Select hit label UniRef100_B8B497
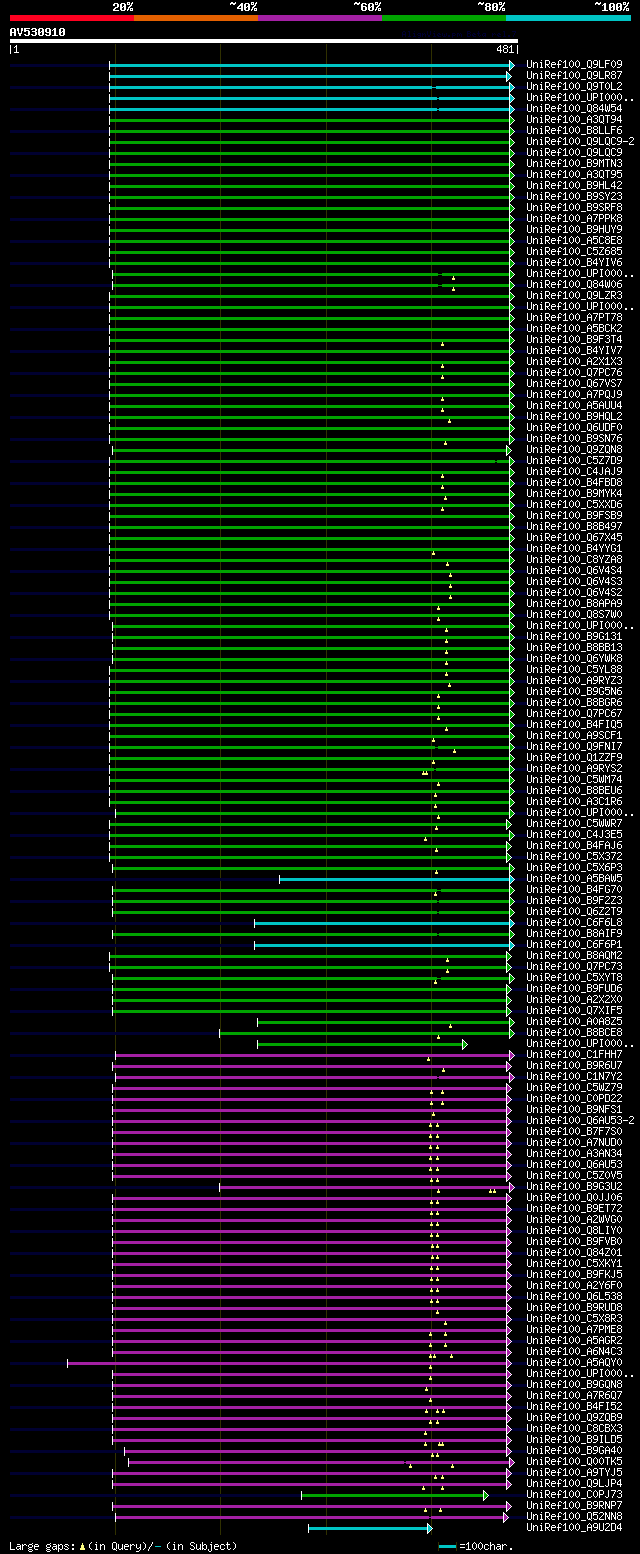The width and height of the screenshot is (640, 1554). (574, 526)
